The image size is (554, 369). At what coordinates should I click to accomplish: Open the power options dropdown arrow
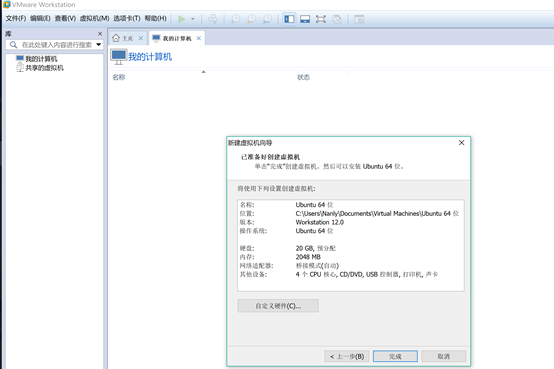point(193,19)
